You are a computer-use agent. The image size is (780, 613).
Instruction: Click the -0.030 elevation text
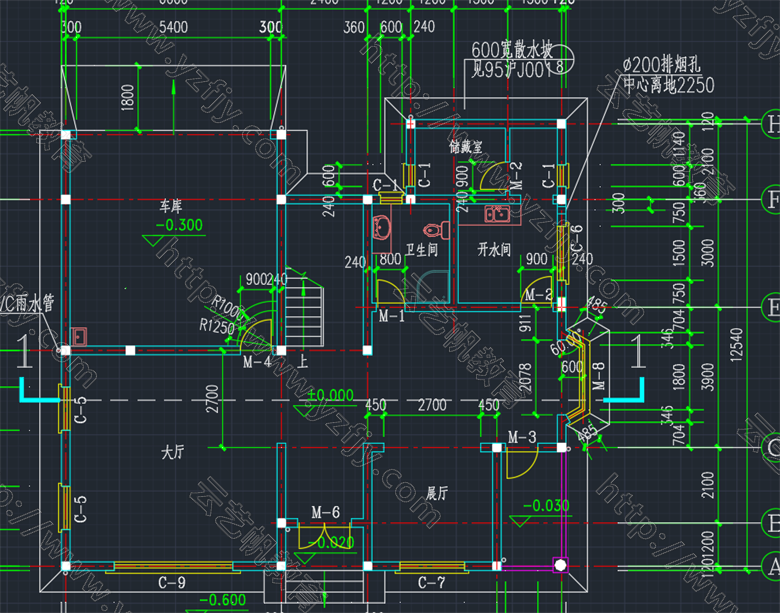(x=546, y=506)
